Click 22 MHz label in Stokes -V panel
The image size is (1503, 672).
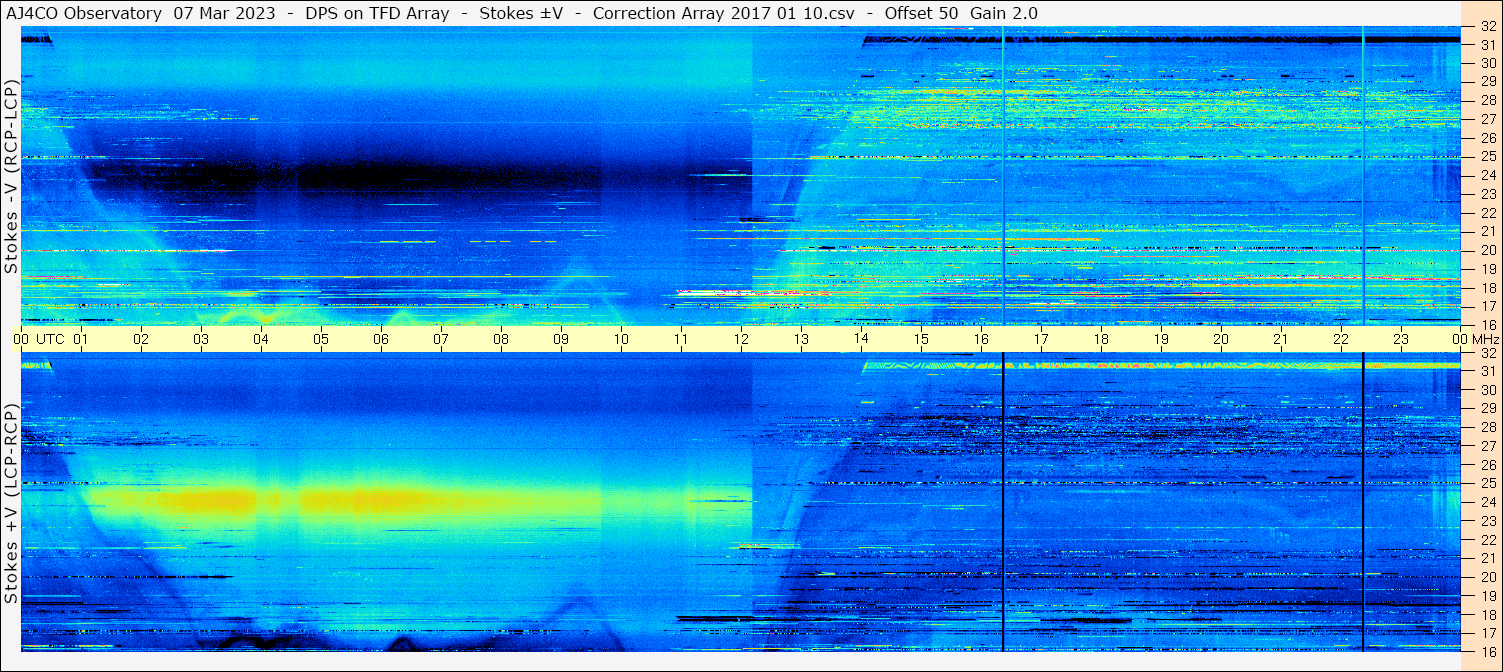coord(1488,213)
